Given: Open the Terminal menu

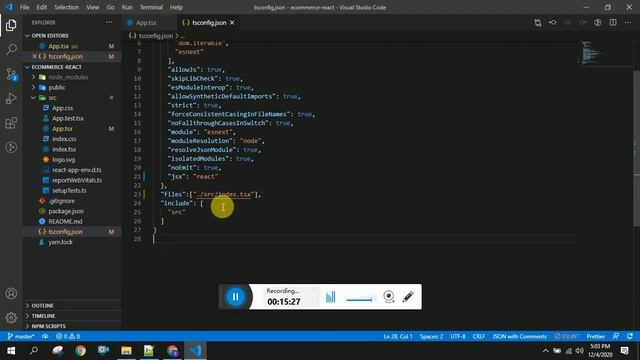Looking at the screenshot, I should [x=151, y=7].
